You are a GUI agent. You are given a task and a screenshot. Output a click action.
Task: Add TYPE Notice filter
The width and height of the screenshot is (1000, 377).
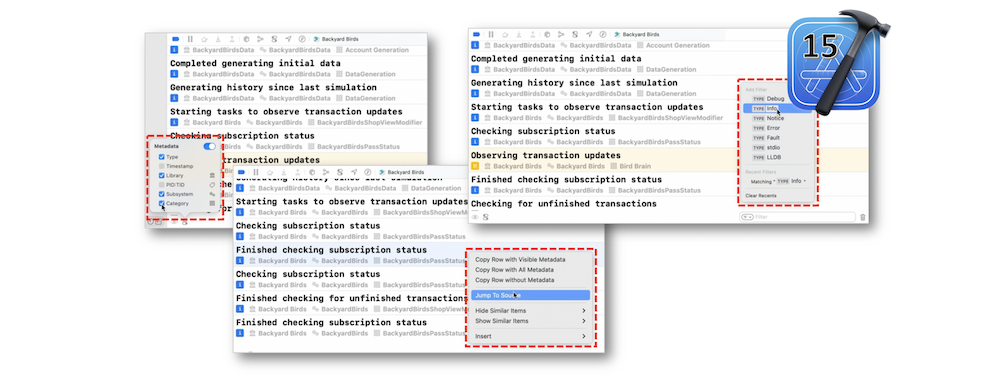click(777, 119)
